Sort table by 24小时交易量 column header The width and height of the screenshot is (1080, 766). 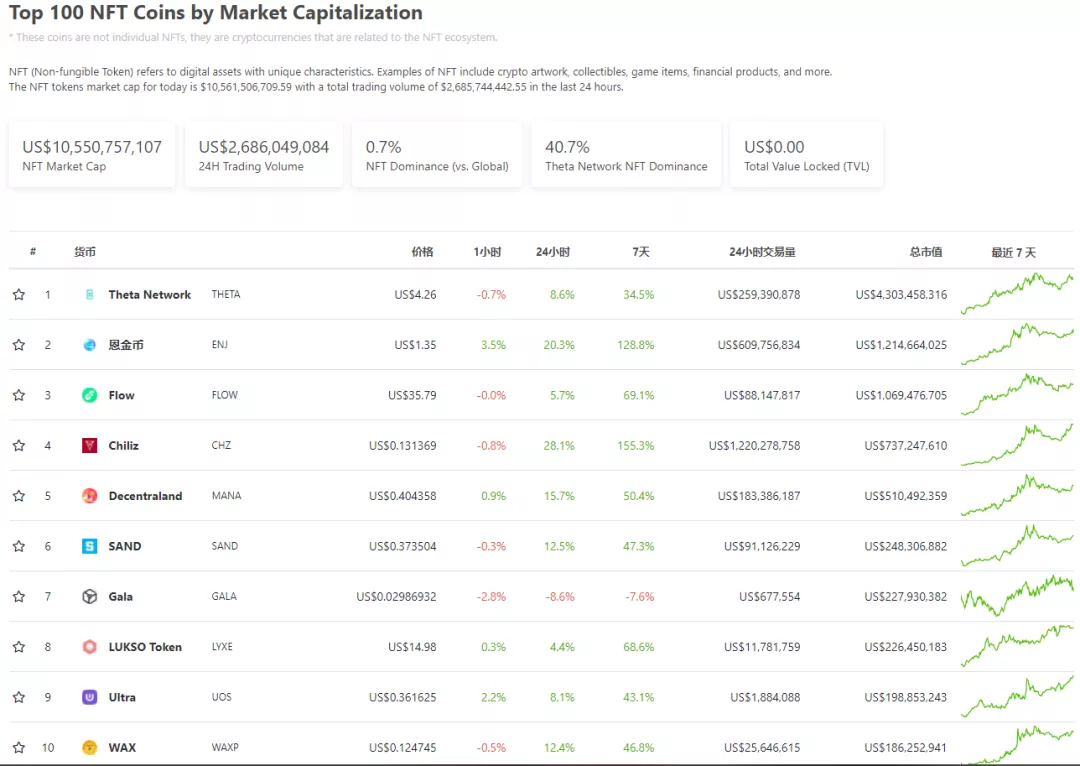pyautogui.click(x=762, y=252)
